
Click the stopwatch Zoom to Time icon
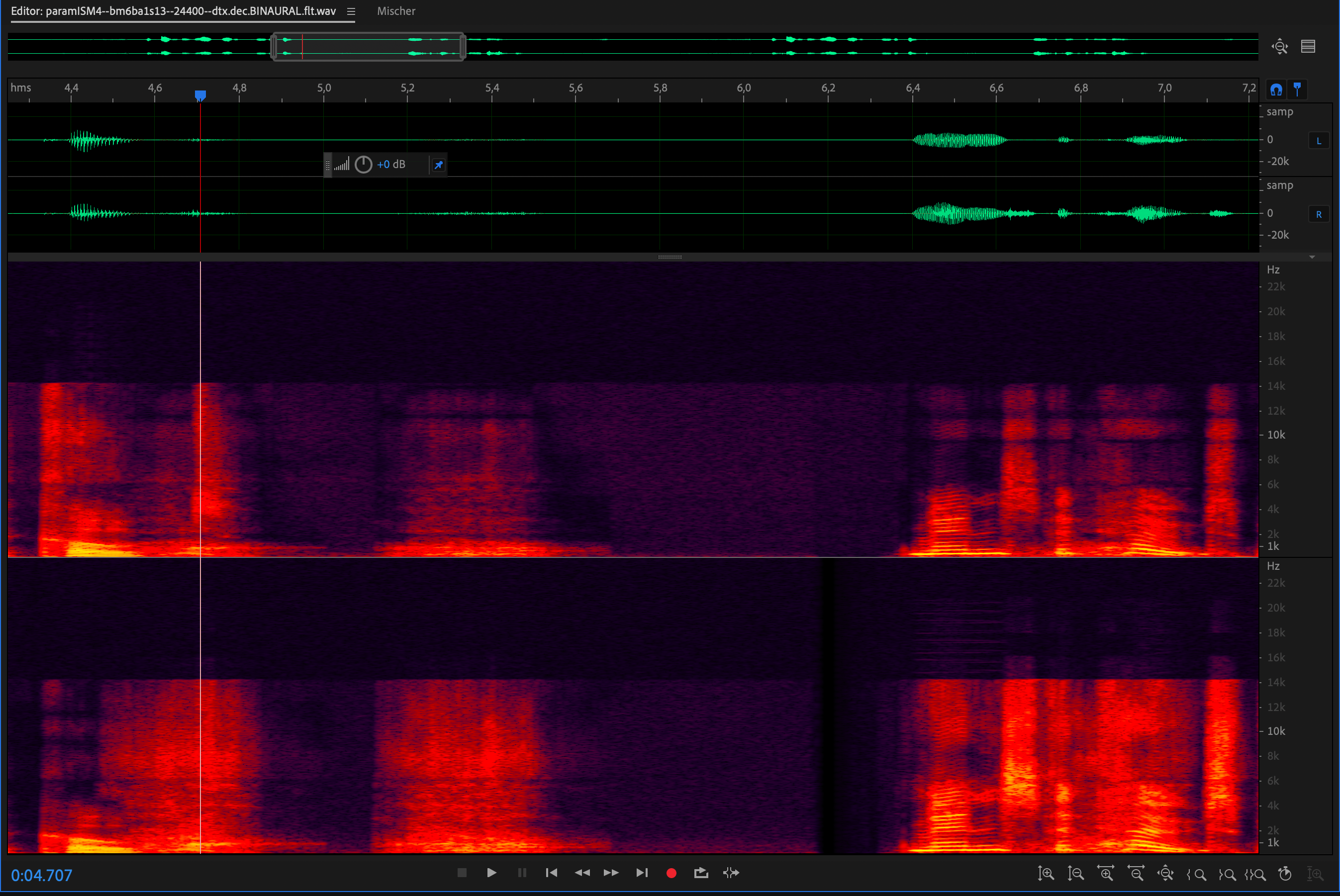point(1285,874)
